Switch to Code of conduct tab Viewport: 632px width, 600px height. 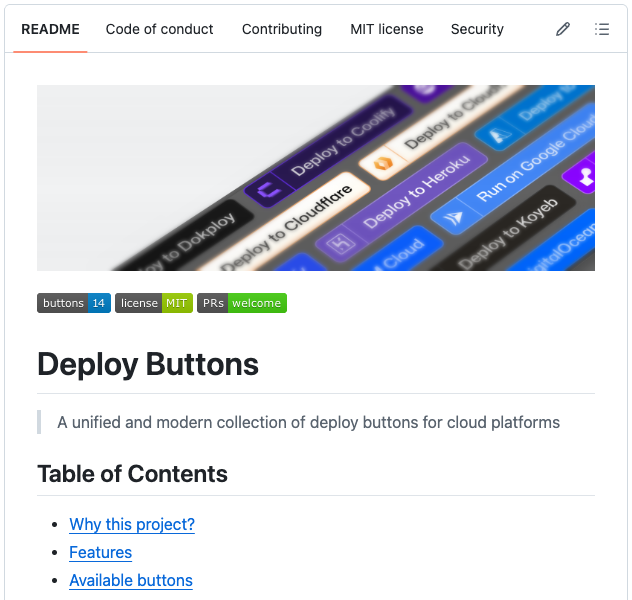[x=159, y=29]
